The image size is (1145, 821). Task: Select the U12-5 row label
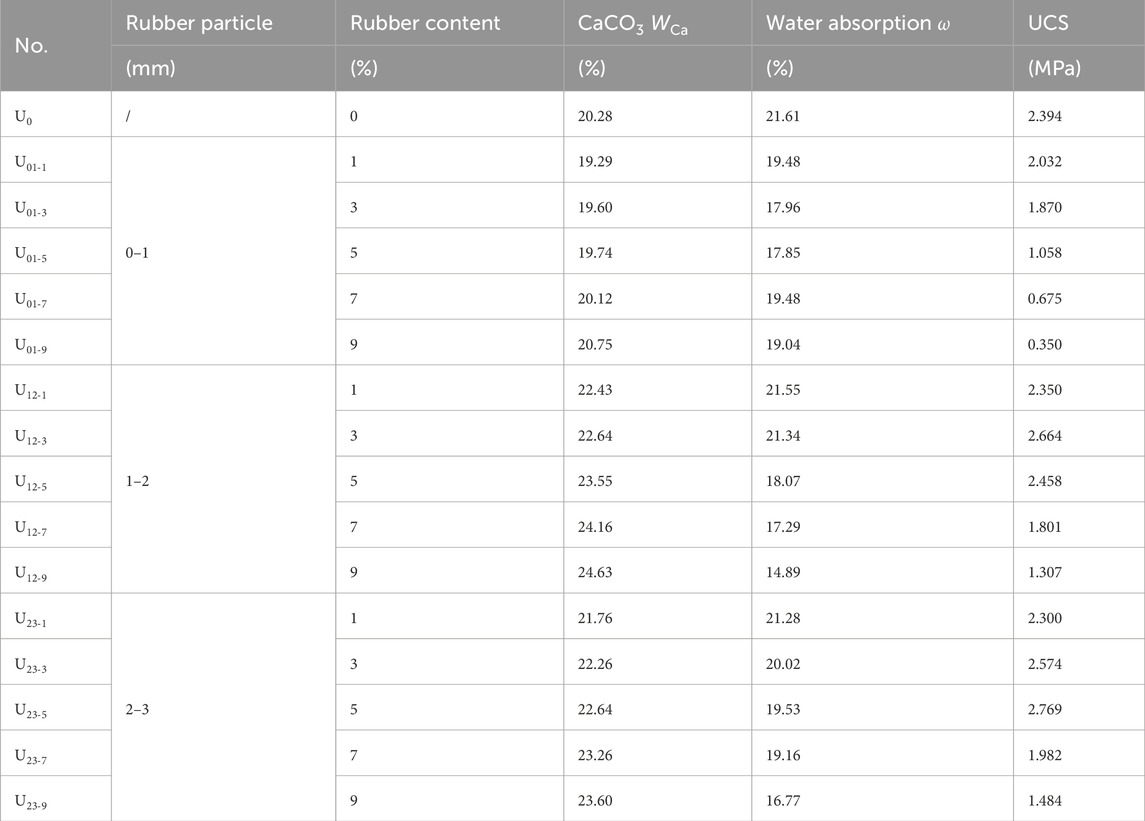point(31,482)
